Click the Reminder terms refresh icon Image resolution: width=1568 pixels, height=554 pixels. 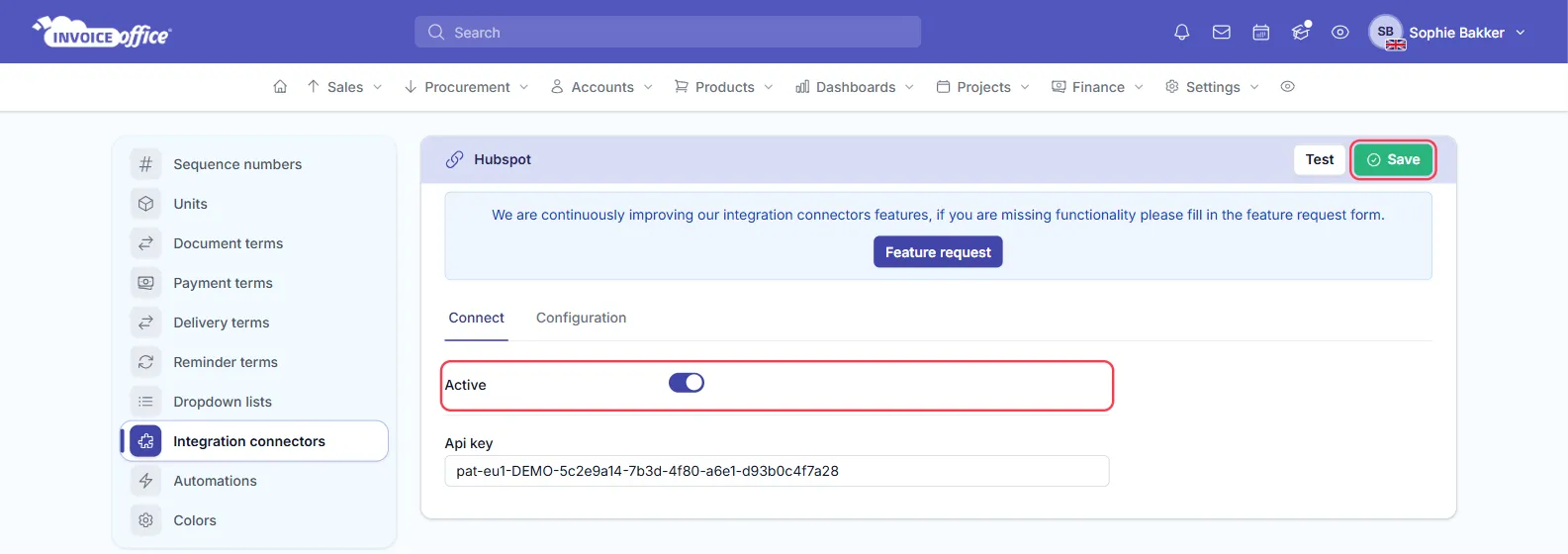(145, 362)
